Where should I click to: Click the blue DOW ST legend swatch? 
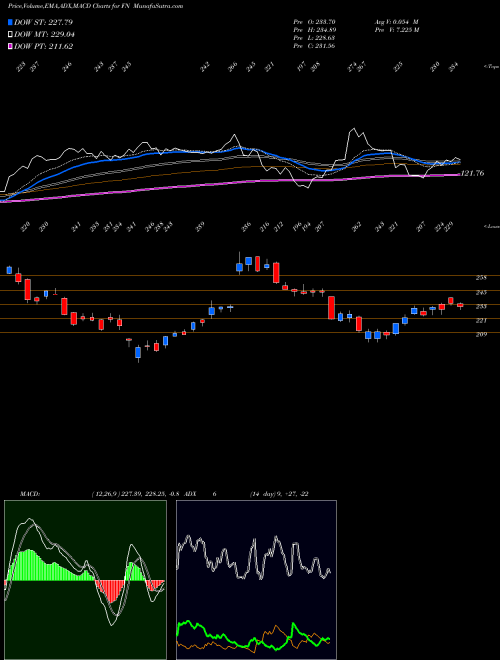click(x=10, y=22)
